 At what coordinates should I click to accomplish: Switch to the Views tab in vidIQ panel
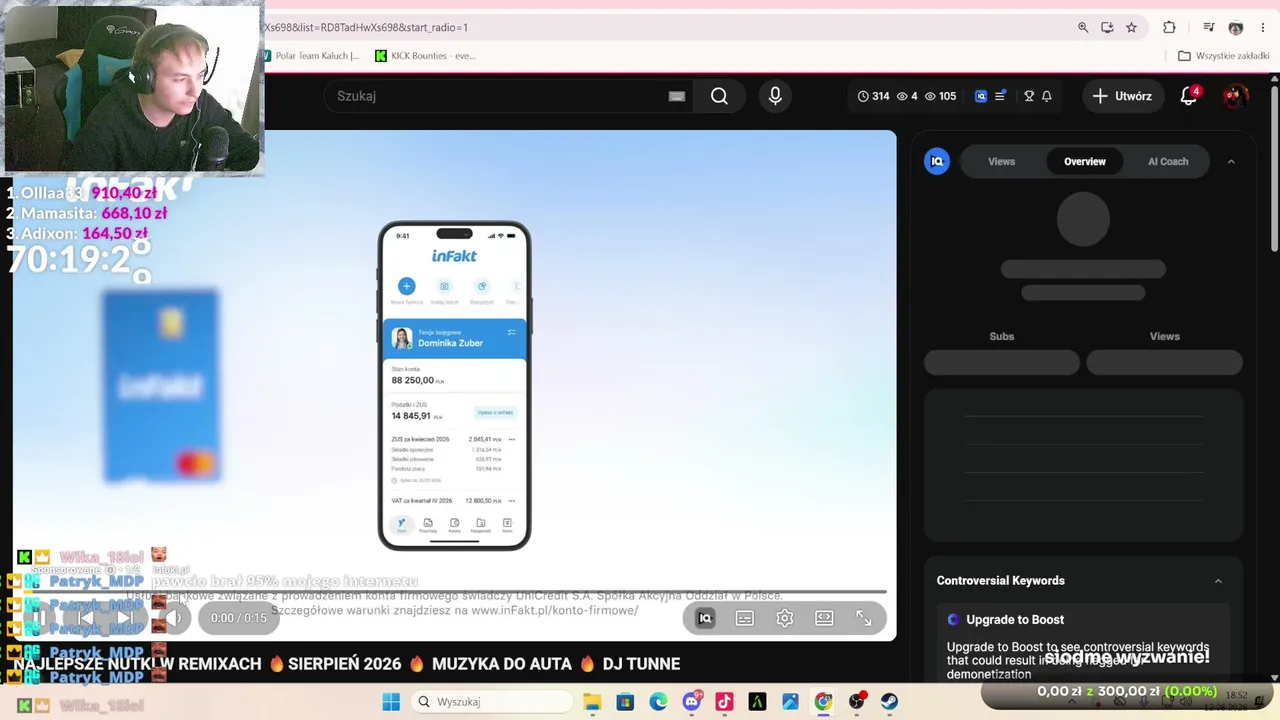[1001, 161]
